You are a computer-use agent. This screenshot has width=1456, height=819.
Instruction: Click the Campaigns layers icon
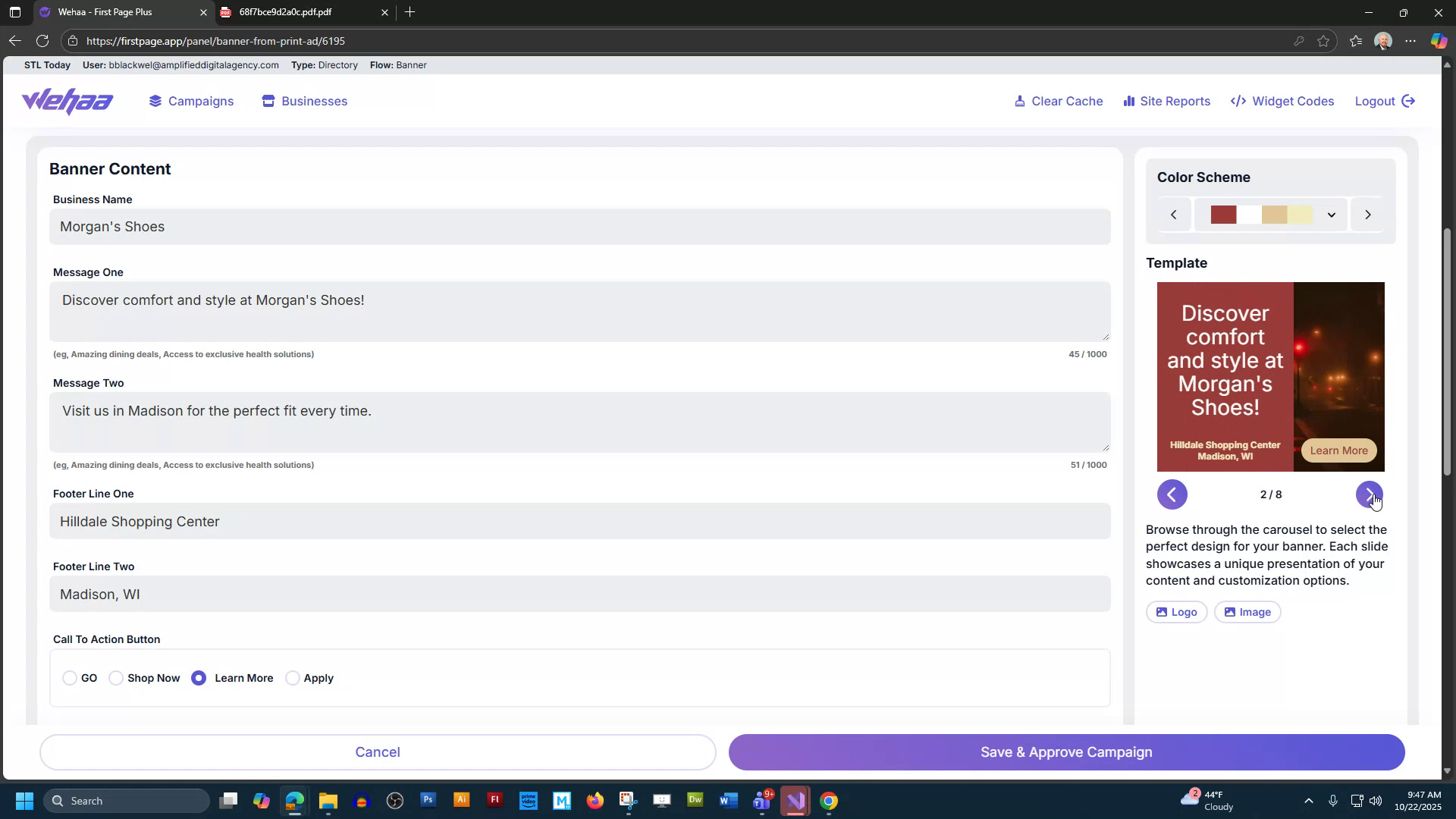click(x=155, y=101)
